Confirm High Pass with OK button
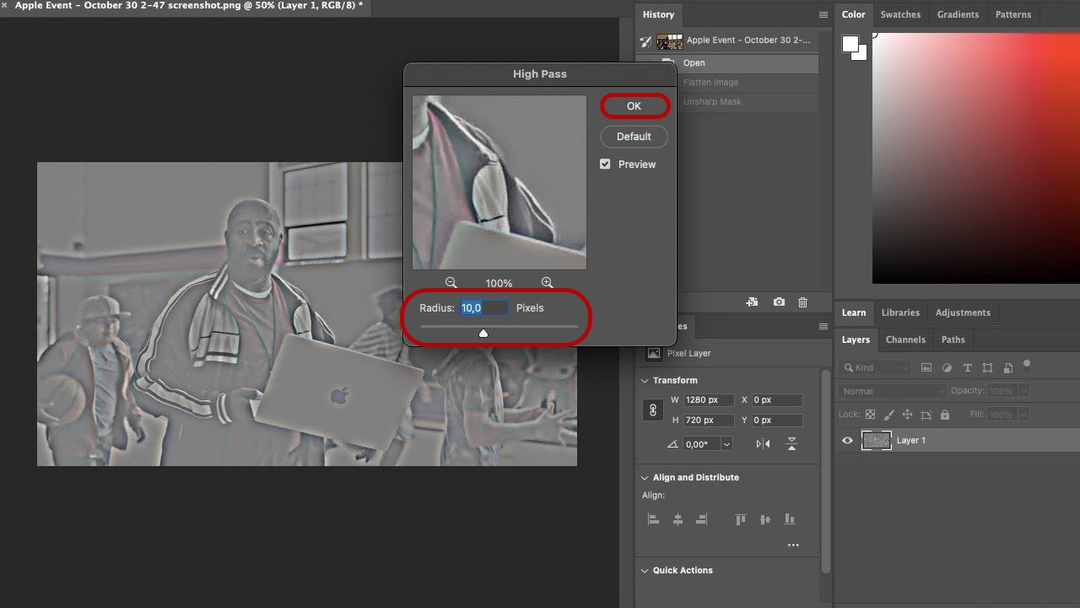 pos(634,106)
